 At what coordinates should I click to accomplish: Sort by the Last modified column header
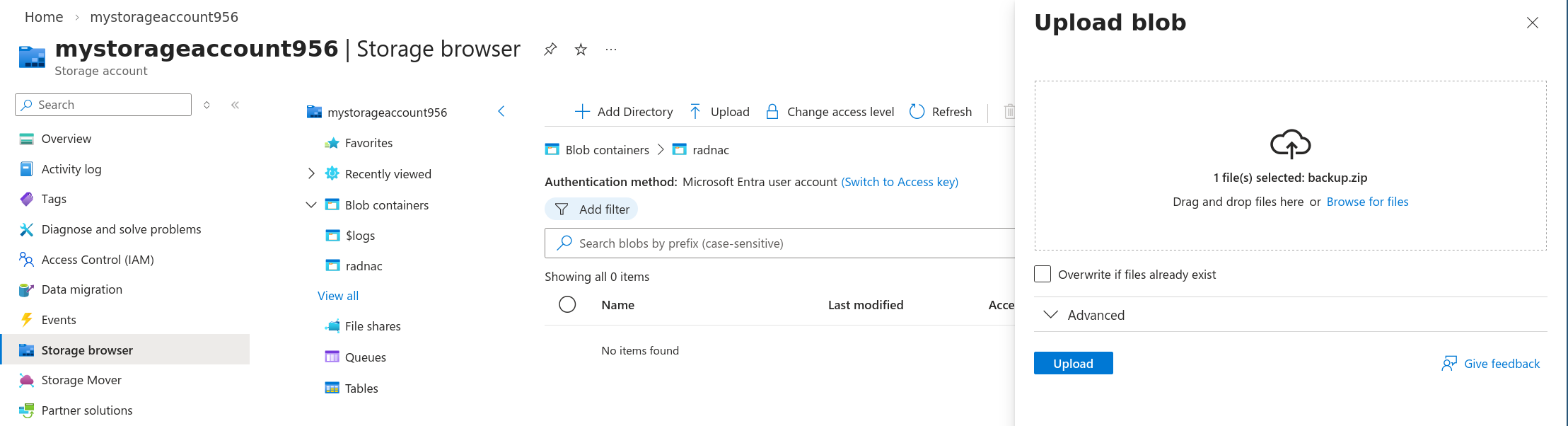pos(866,305)
